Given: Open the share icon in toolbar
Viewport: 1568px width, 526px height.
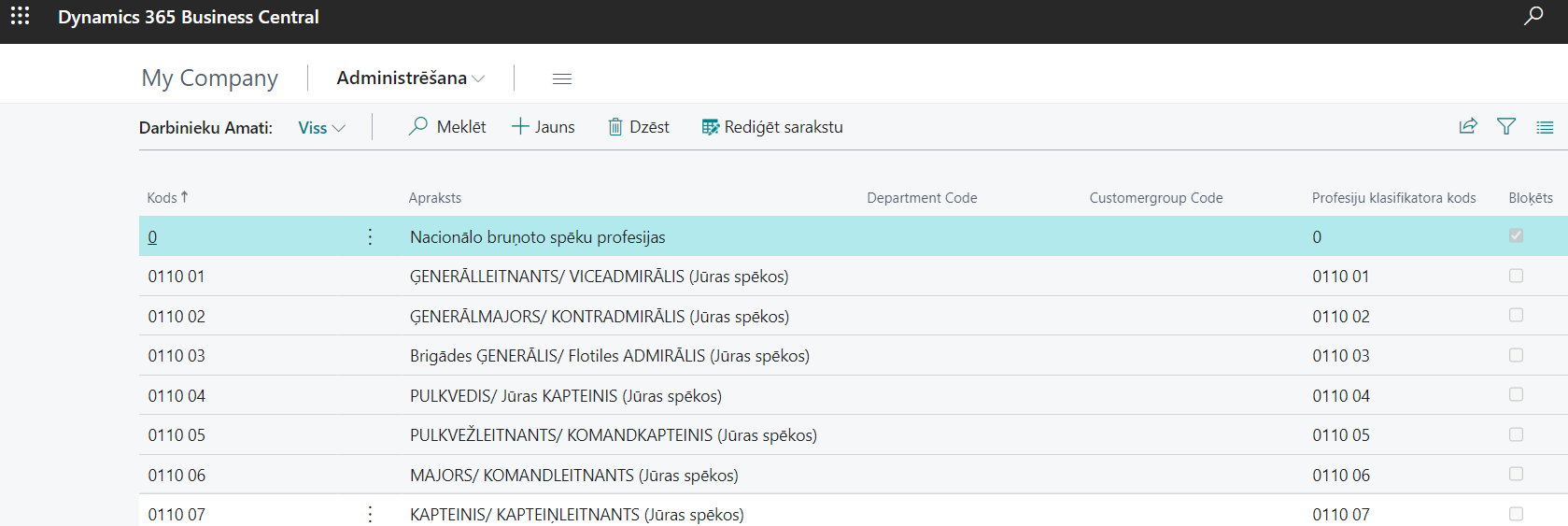Looking at the screenshot, I should [1468, 126].
